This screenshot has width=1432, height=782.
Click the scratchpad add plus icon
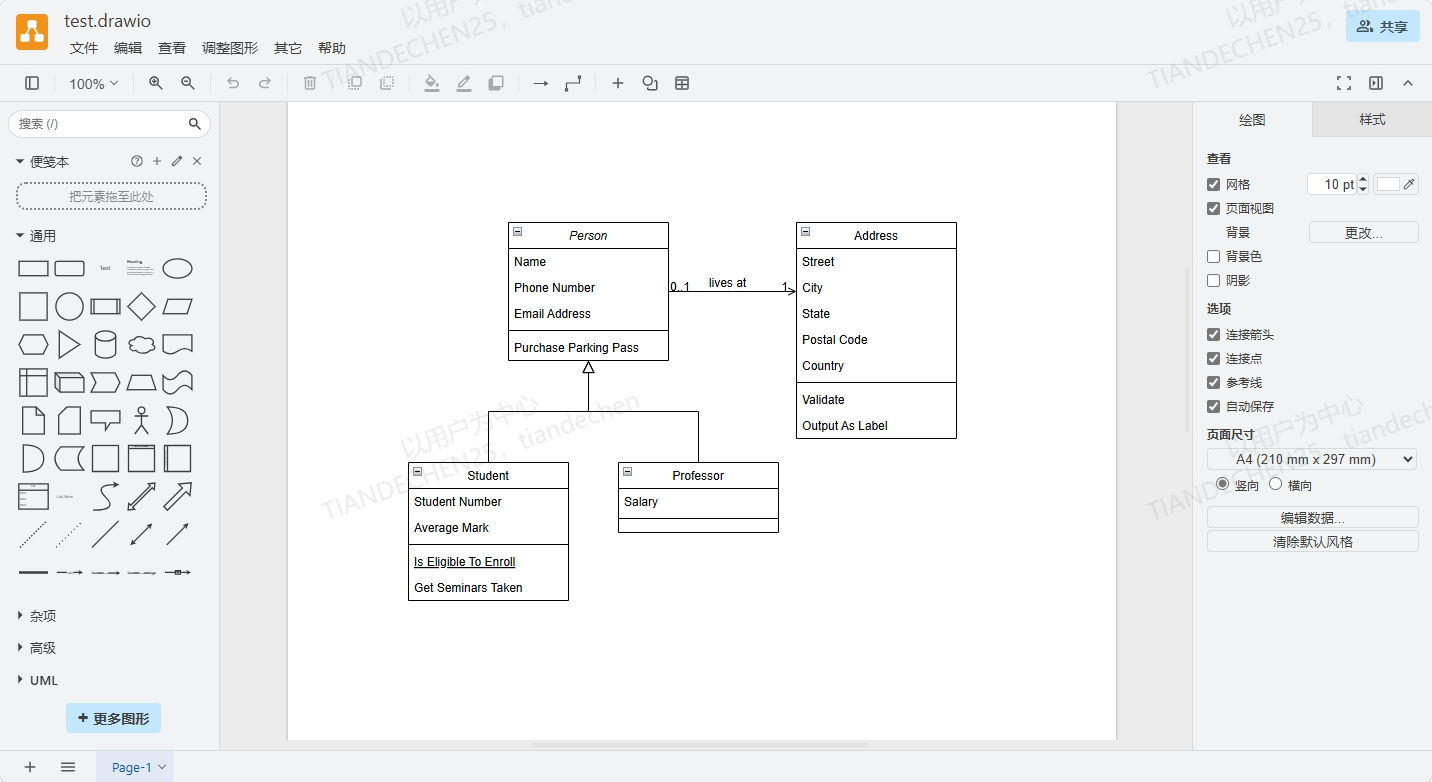[x=157, y=161]
